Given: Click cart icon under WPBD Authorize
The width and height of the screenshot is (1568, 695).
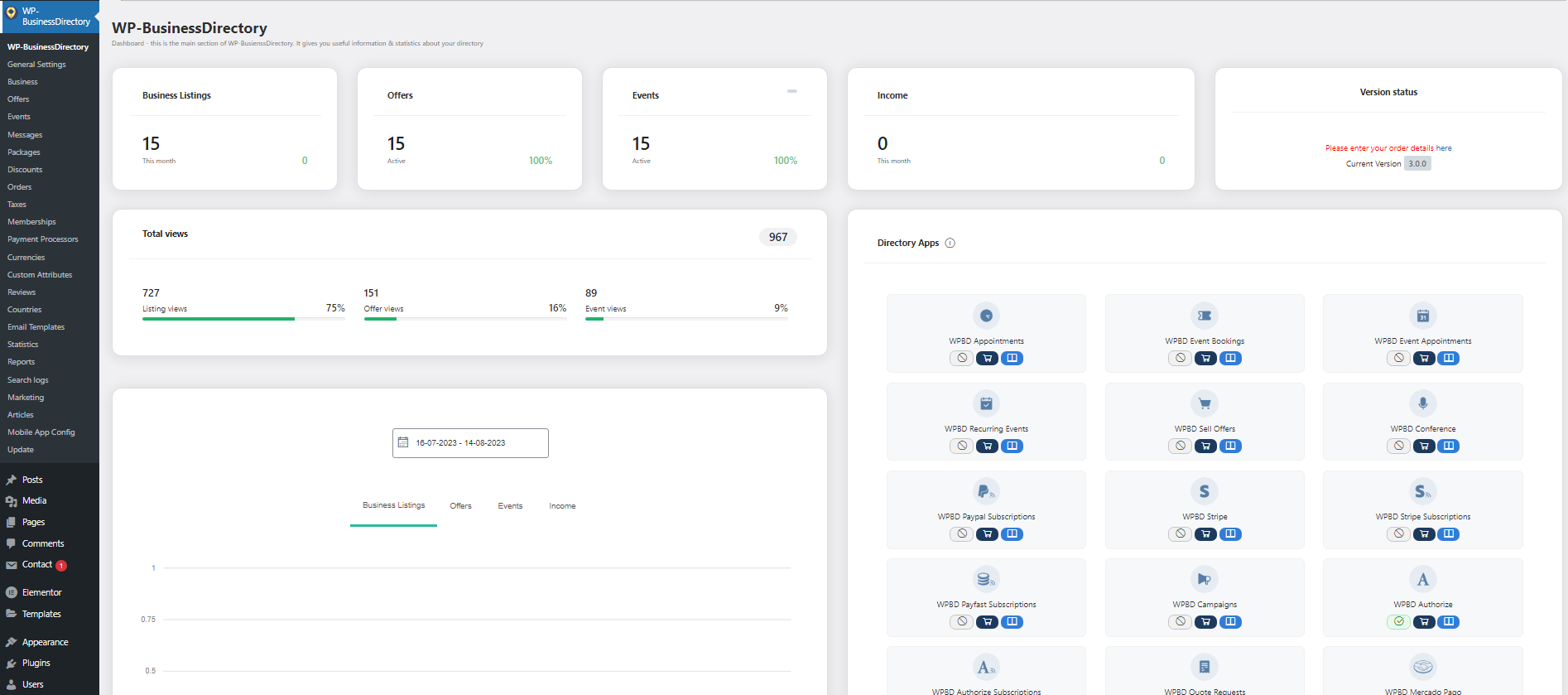Looking at the screenshot, I should tap(1424, 622).
